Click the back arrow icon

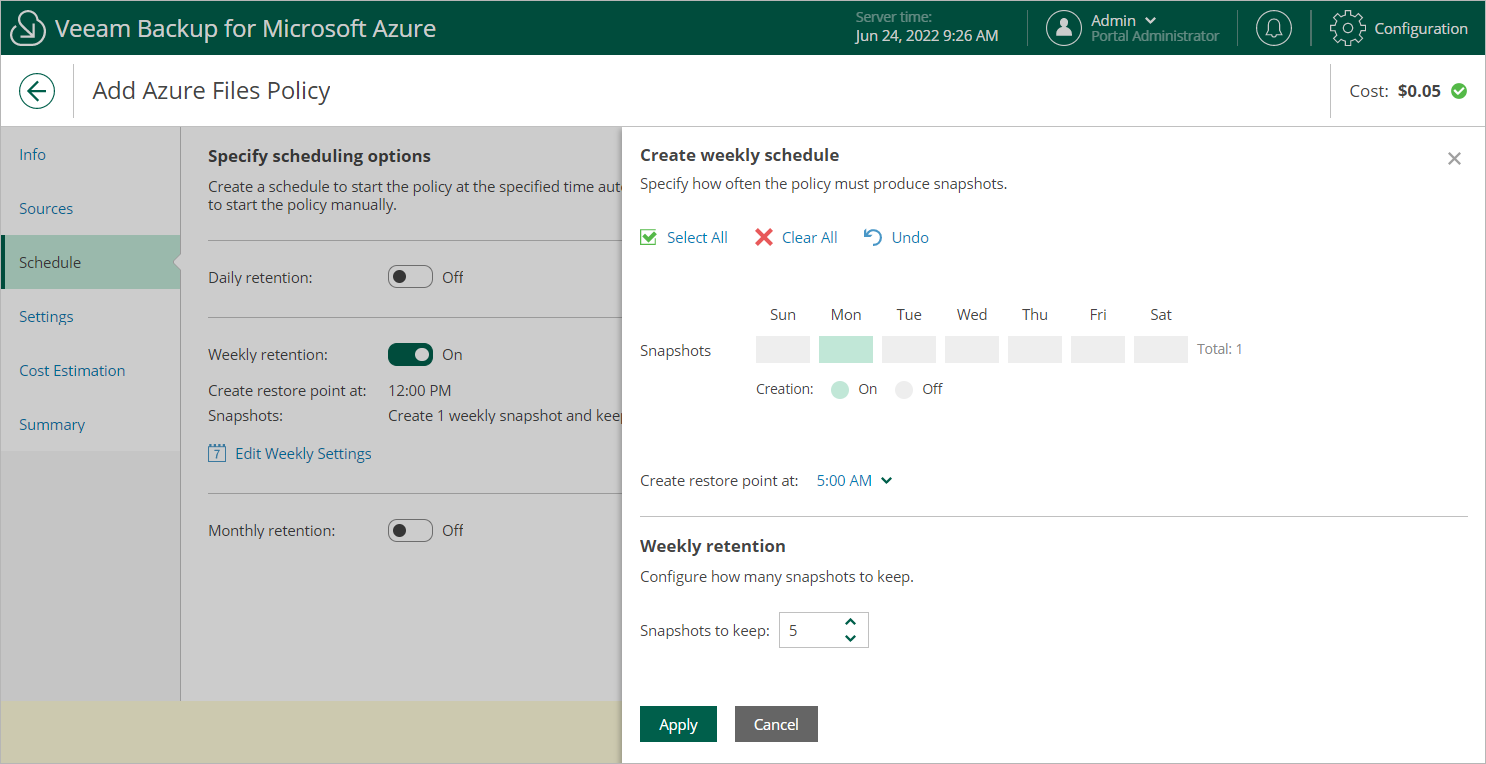(x=37, y=92)
